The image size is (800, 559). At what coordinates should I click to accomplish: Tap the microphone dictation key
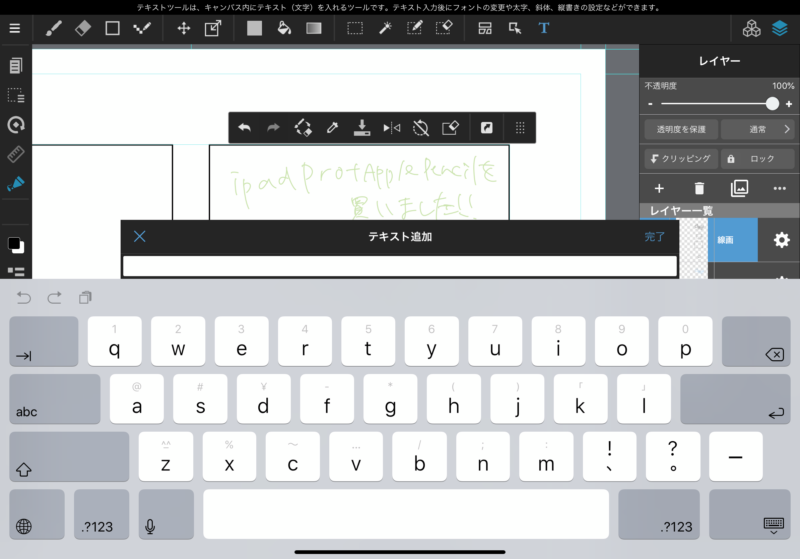(166, 514)
